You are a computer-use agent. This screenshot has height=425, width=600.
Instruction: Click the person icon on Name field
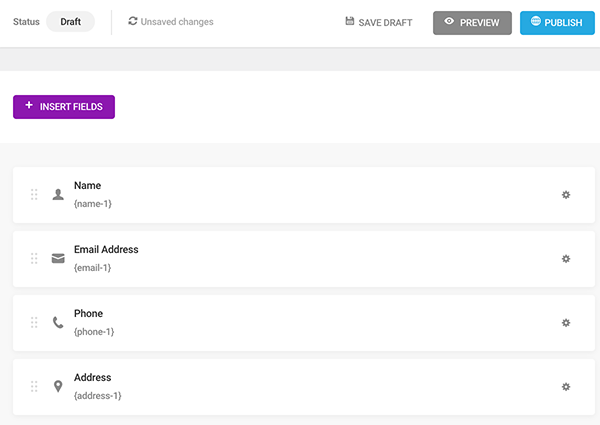tap(58, 195)
